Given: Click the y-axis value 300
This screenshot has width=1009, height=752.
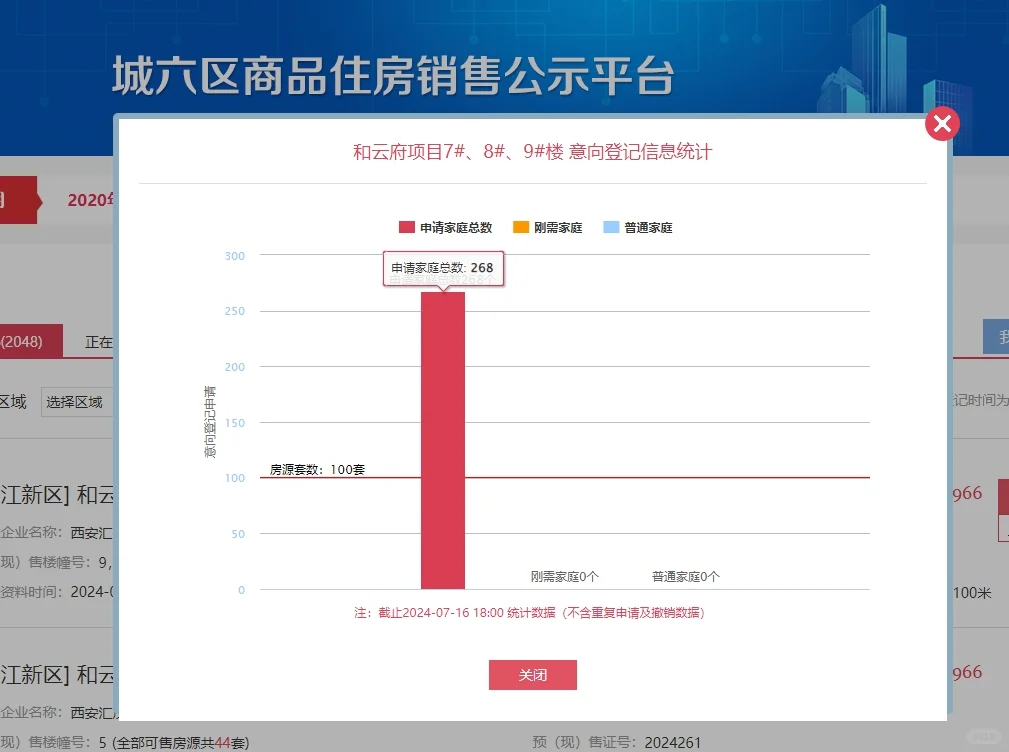Looking at the screenshot, I should point(235,256).
